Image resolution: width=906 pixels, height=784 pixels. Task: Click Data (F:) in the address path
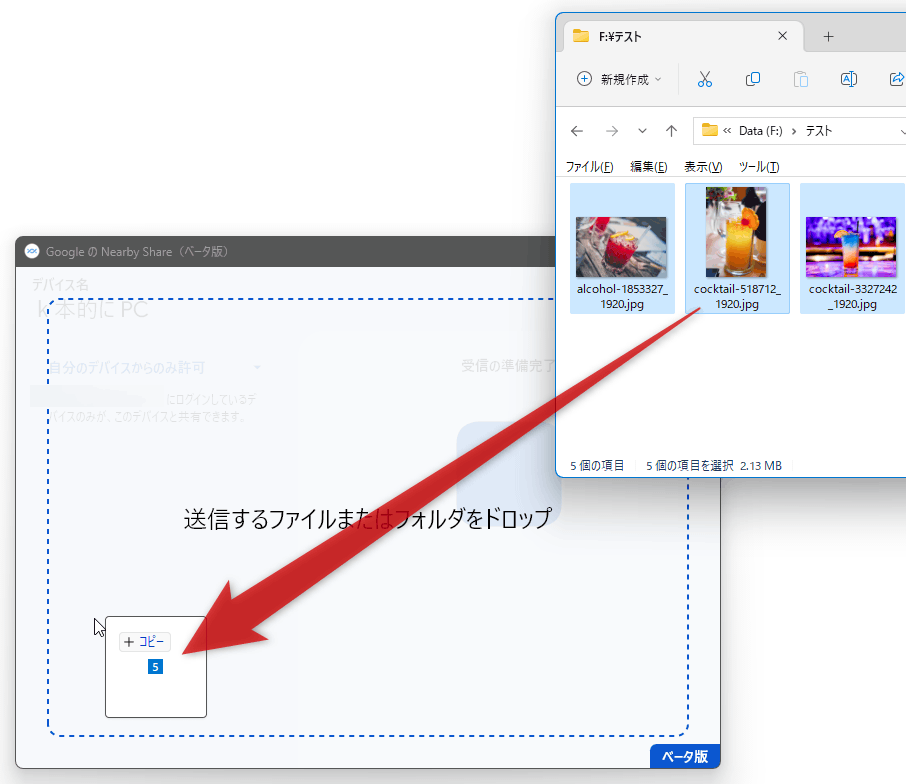click(760, 131)
